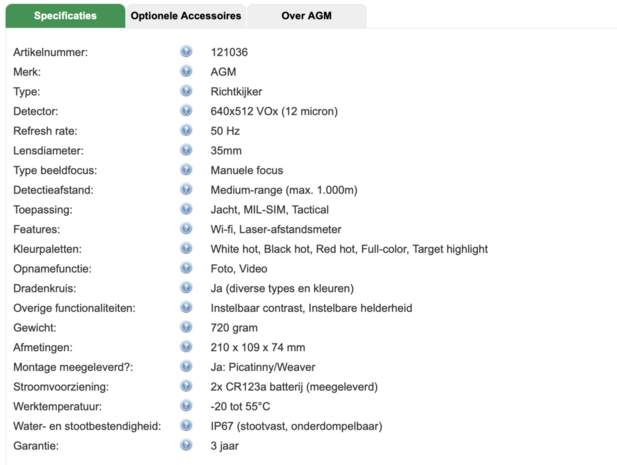Screen dimensions: 617x465
Task: Select the -20 tot 55°C value
Action: pos(240,406)
